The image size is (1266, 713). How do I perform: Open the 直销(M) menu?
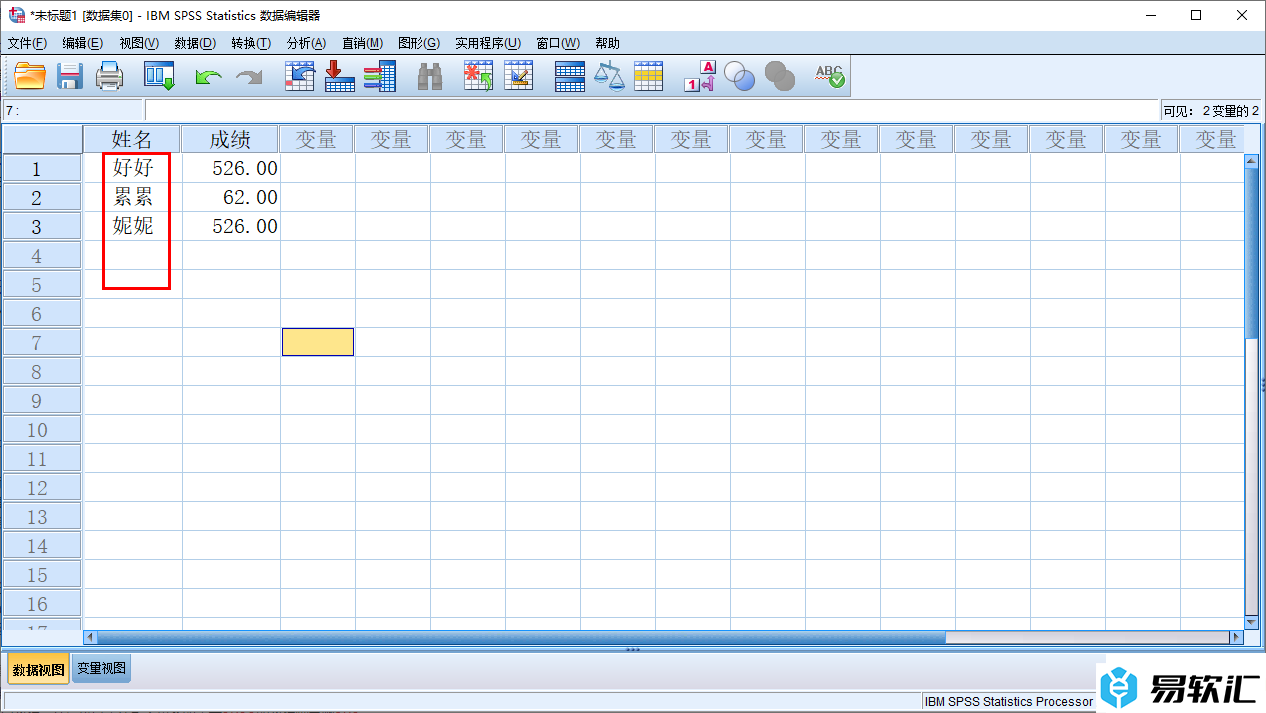click(362, 43)
